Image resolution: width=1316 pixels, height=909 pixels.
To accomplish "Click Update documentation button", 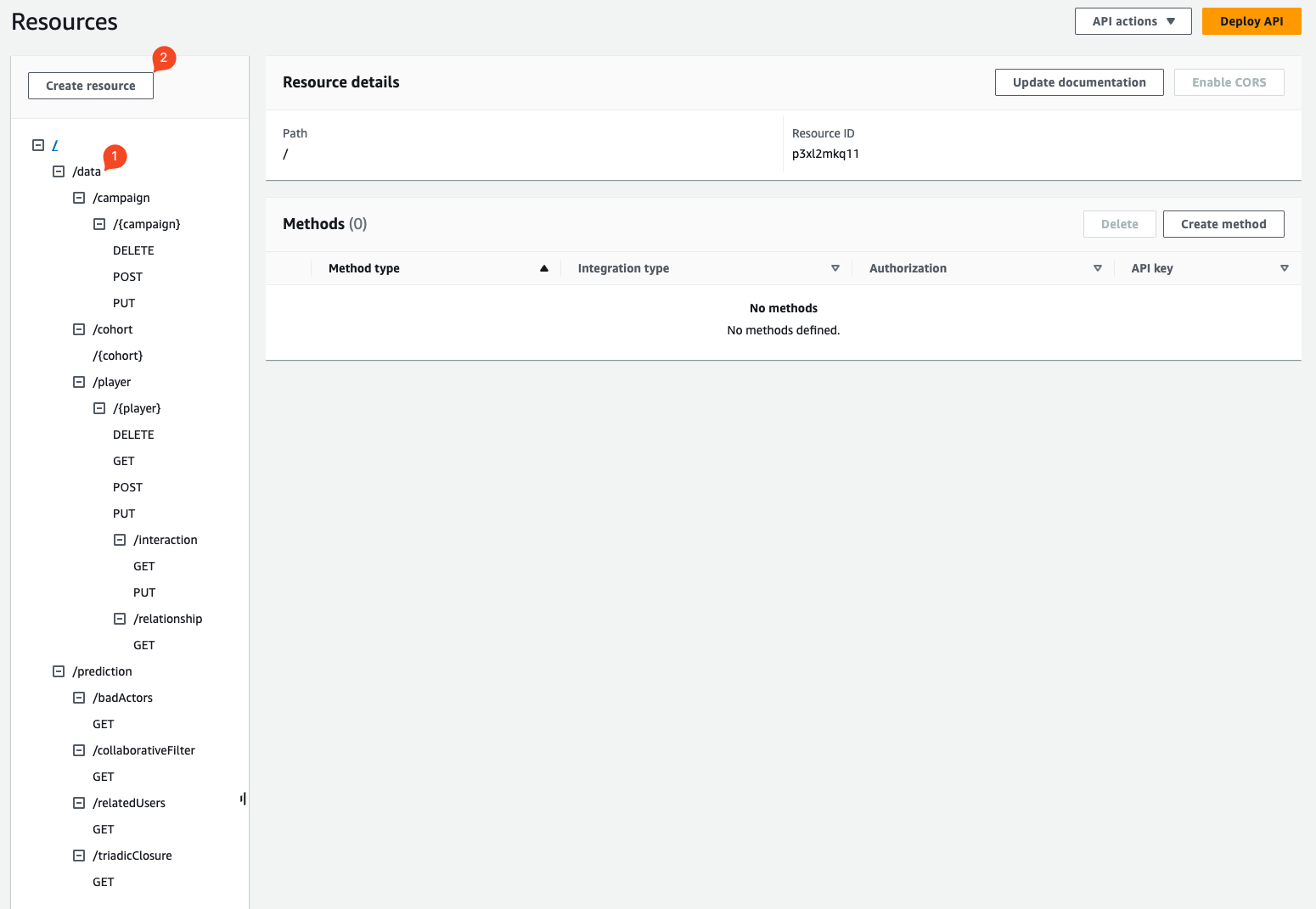I will coord(1079,82).
